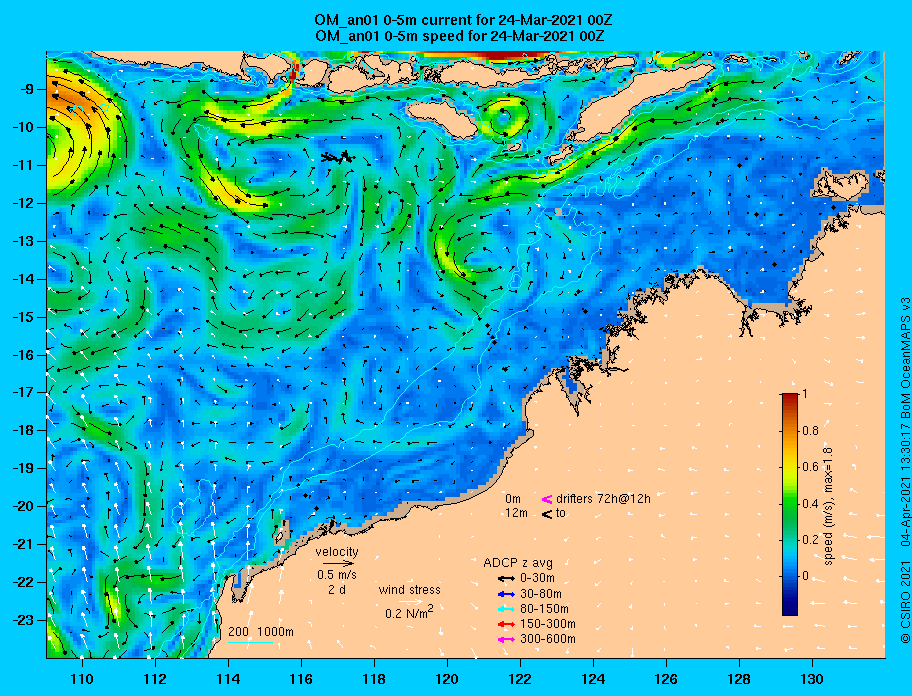Click the '200 1000m' isobath label

(x=261, y=632)
